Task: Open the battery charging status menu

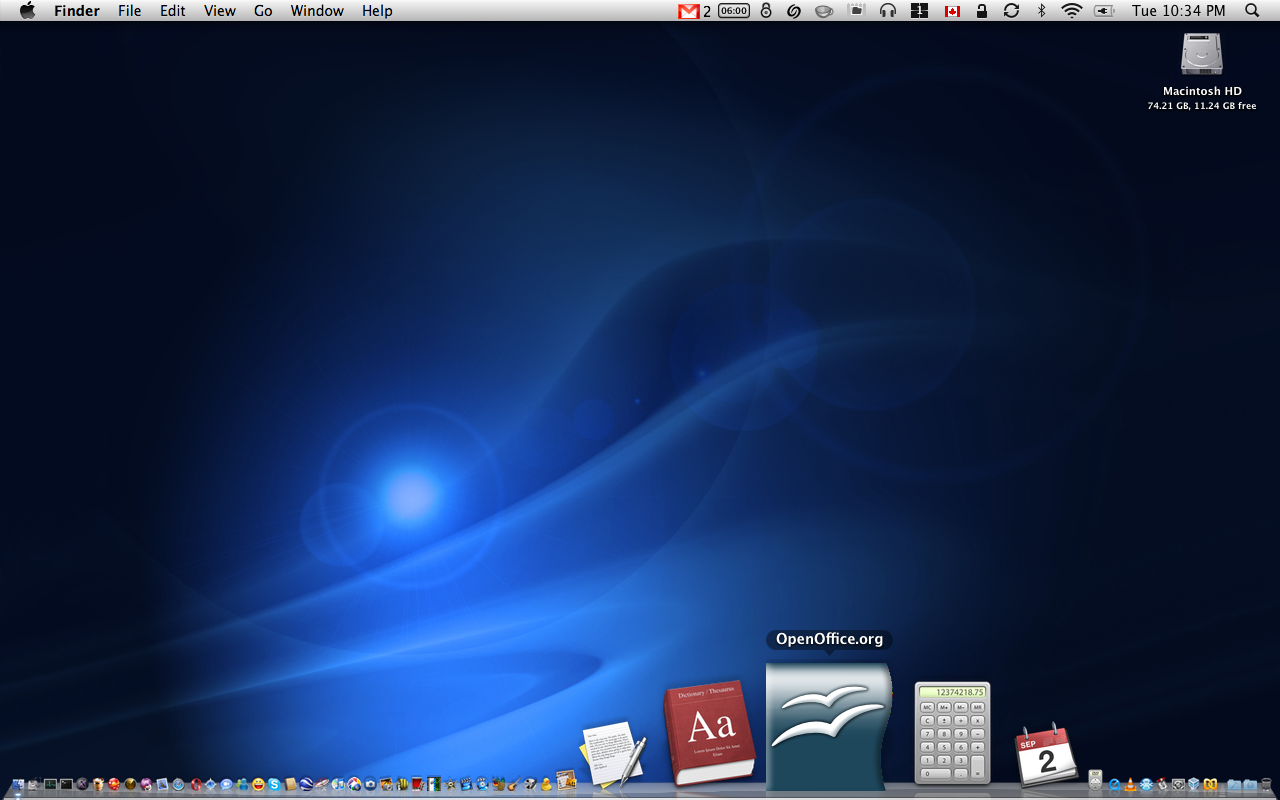Action: click(x=1104, y=11)
